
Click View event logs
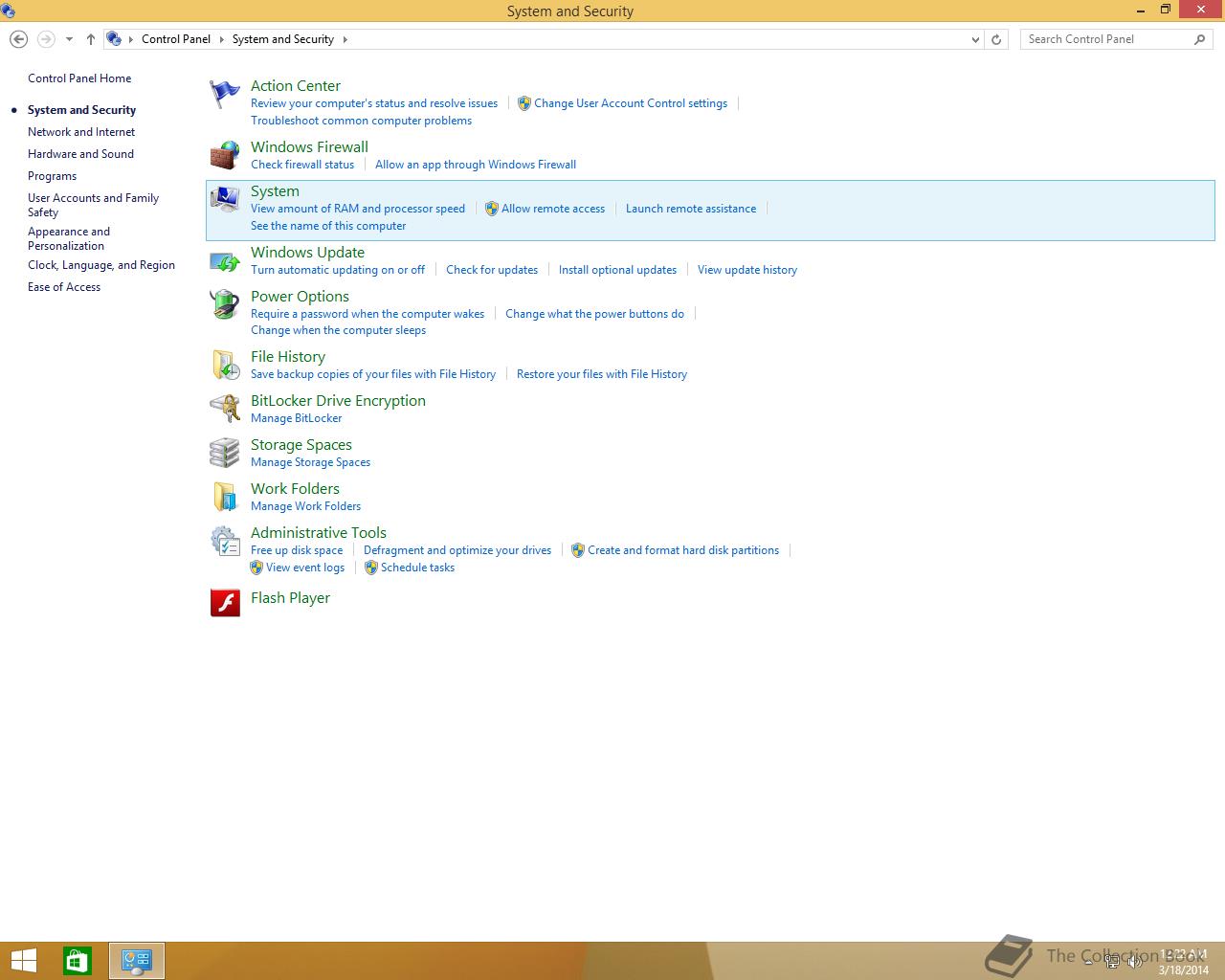(x=305, y=568)
